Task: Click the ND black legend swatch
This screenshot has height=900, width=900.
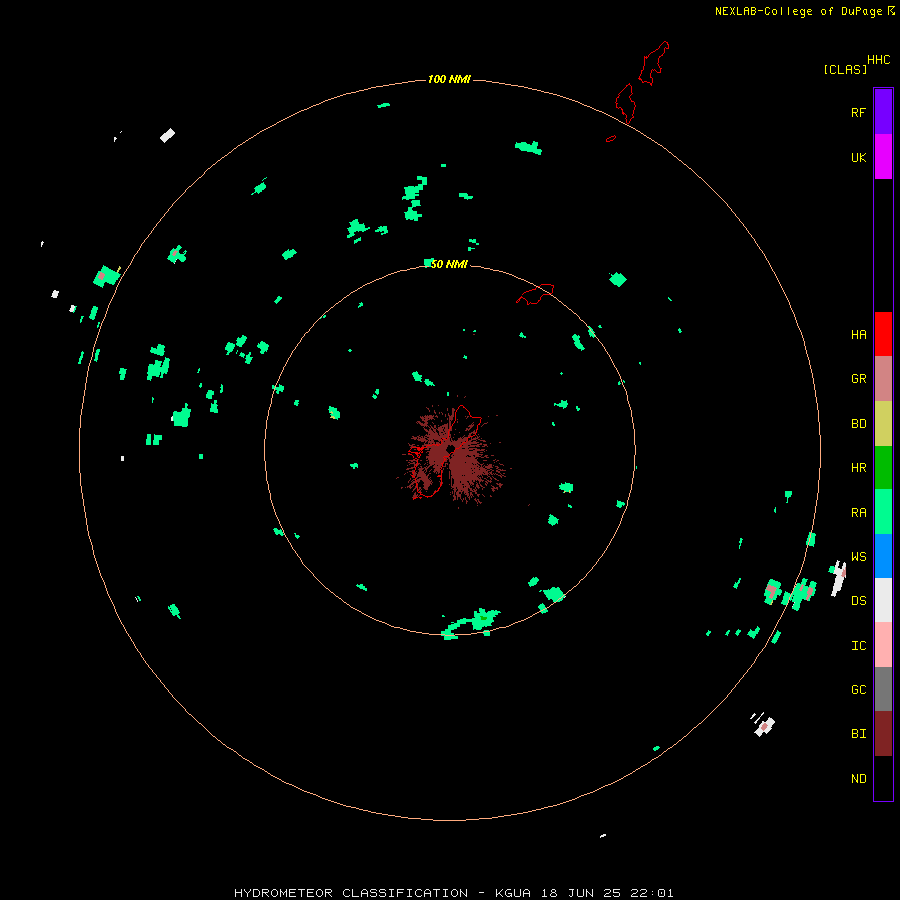Action: coord(883,778)
